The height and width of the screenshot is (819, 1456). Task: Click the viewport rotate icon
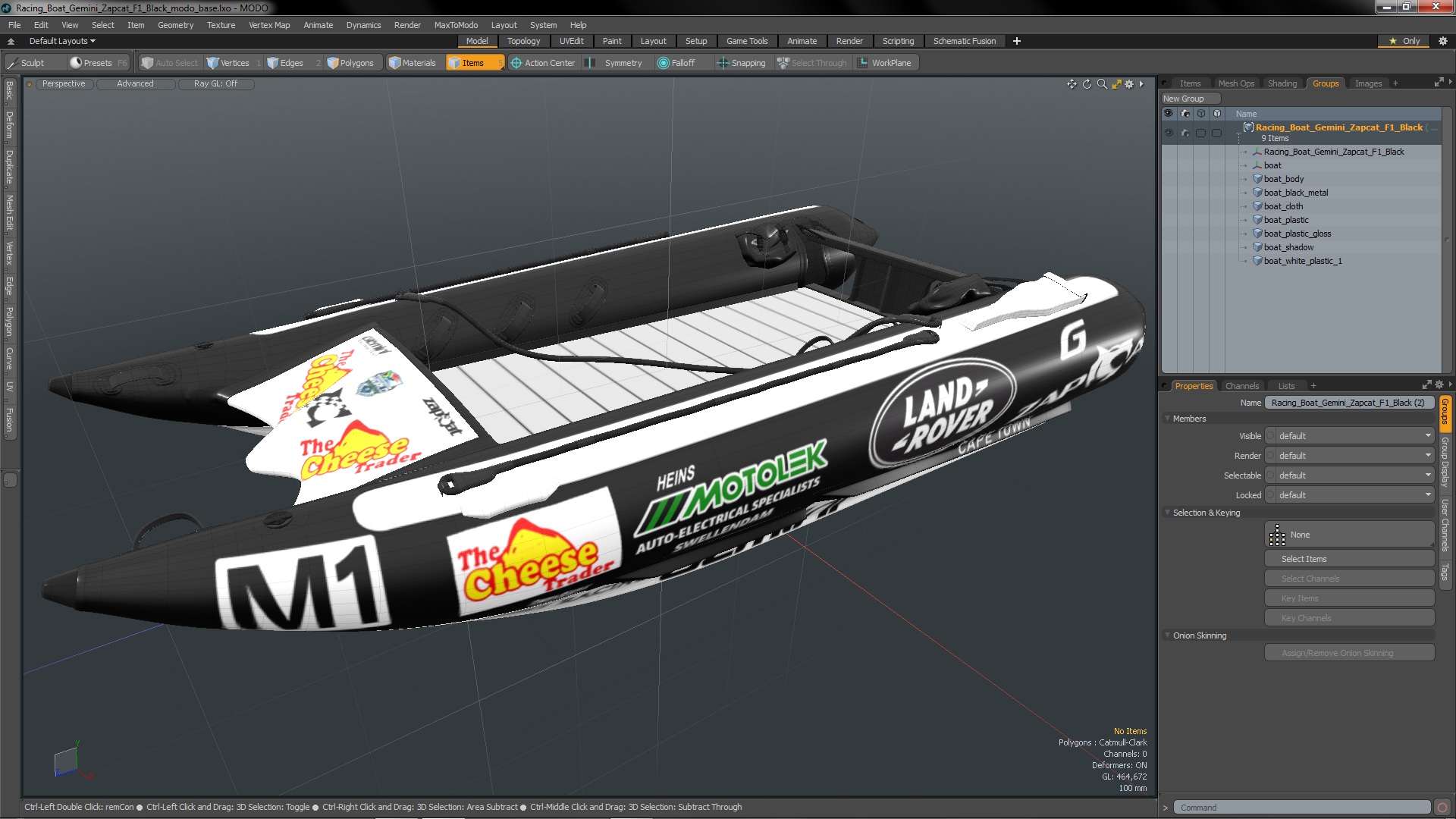click(x=1087, y=84)
